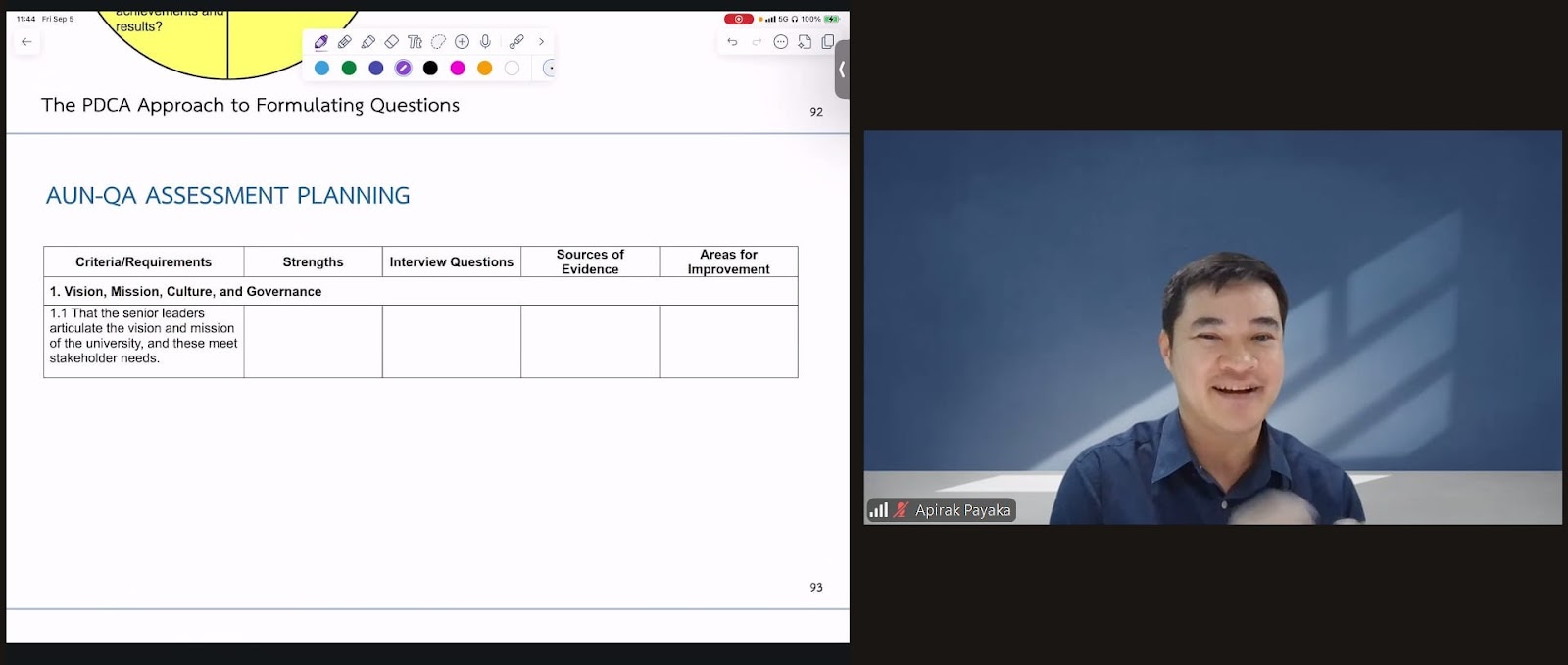Click the Apirak Payaka name label
The width and height of the screenshot is (1568, 665).
point(963,510)
